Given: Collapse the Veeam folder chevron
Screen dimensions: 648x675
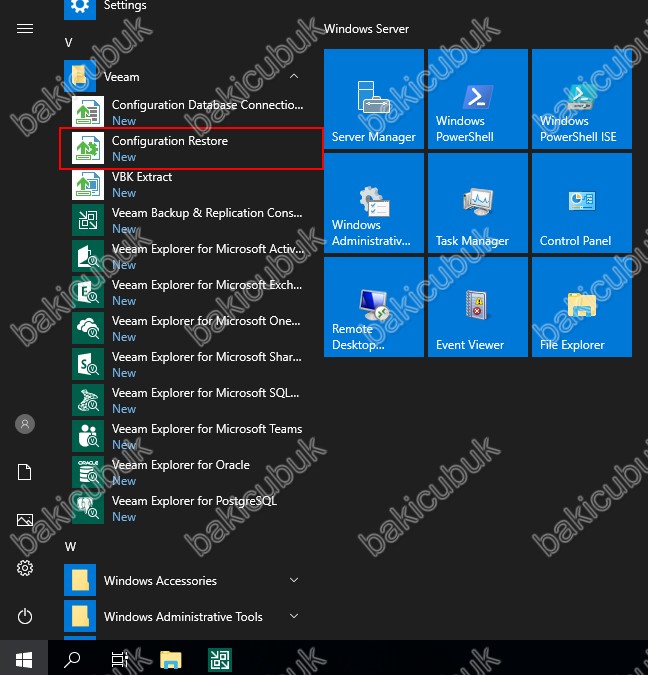Looking at the screenshot, I should 294,76.
